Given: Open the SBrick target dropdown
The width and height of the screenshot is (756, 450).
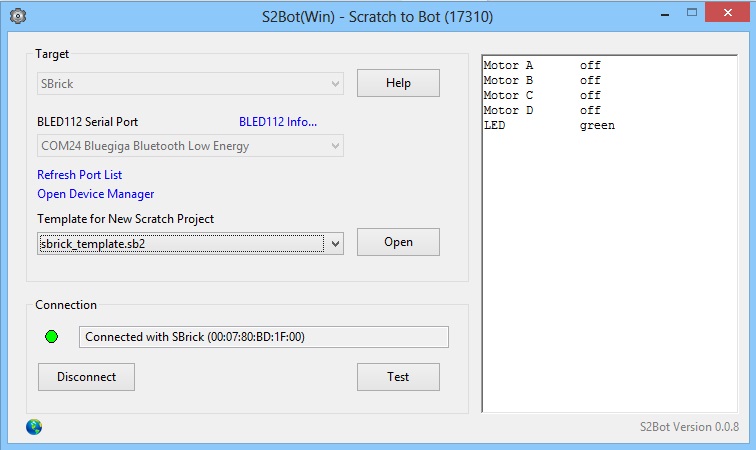Looking at the screenshot, I should click(x=190, y=83).
